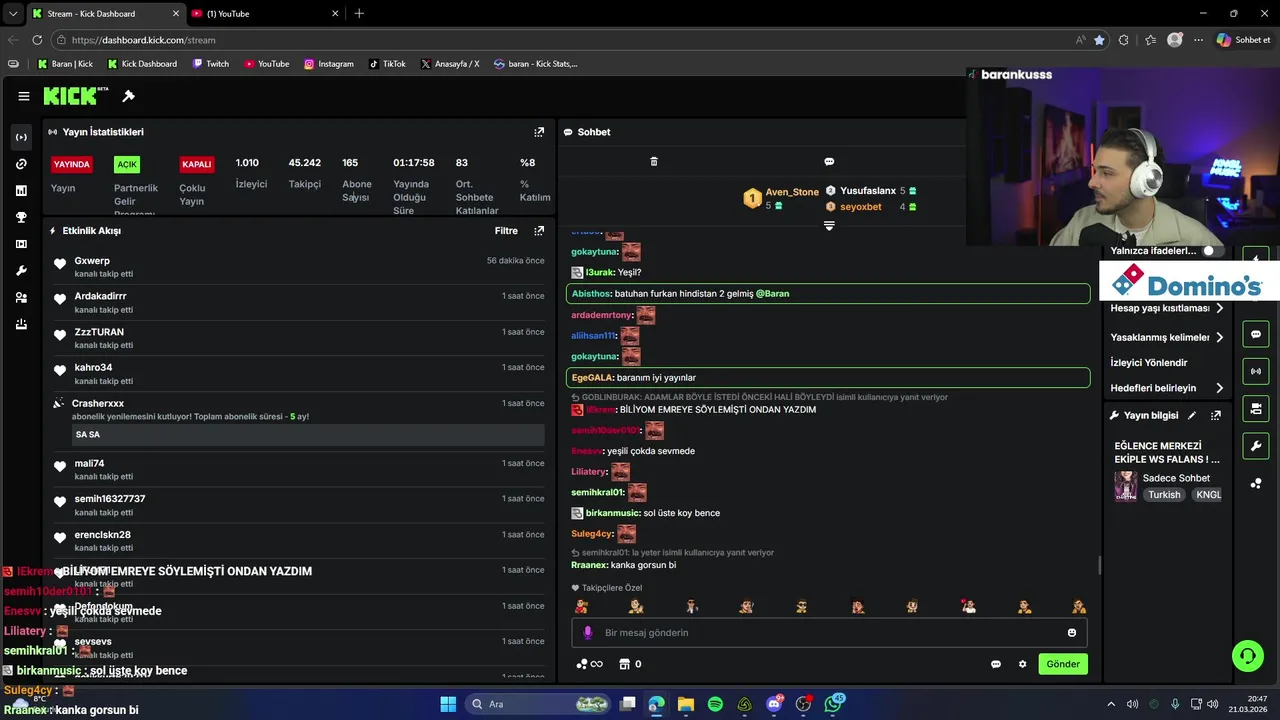Open the emoji picker in the message box
The width and height of the screenshot is (1280, 720).
pyautogui.click(x=1072, y=633)
